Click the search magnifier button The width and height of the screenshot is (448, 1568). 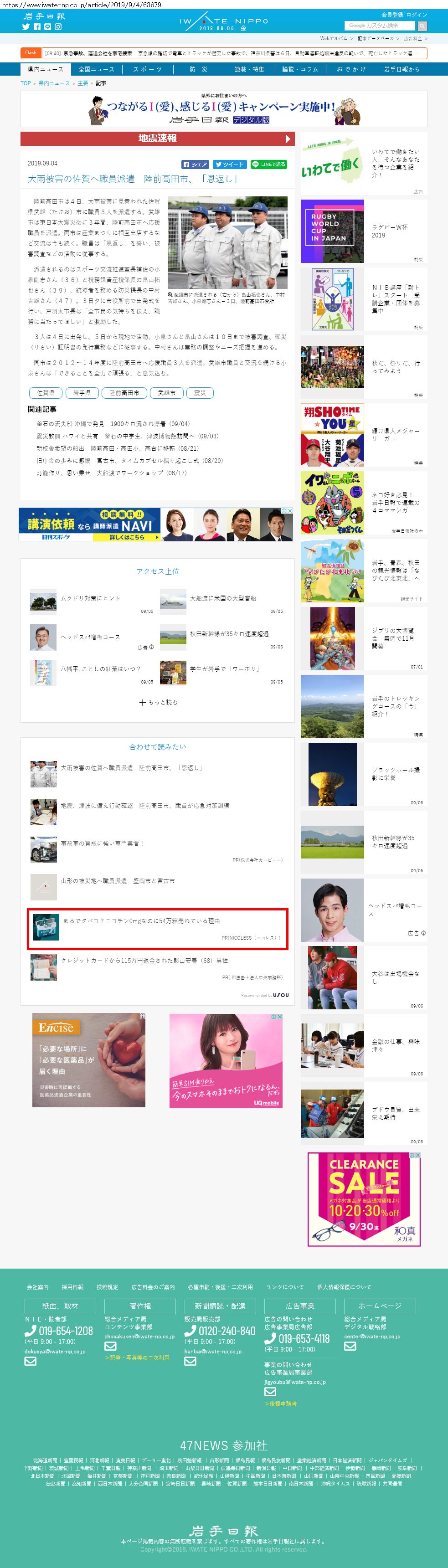click(422, 26)
